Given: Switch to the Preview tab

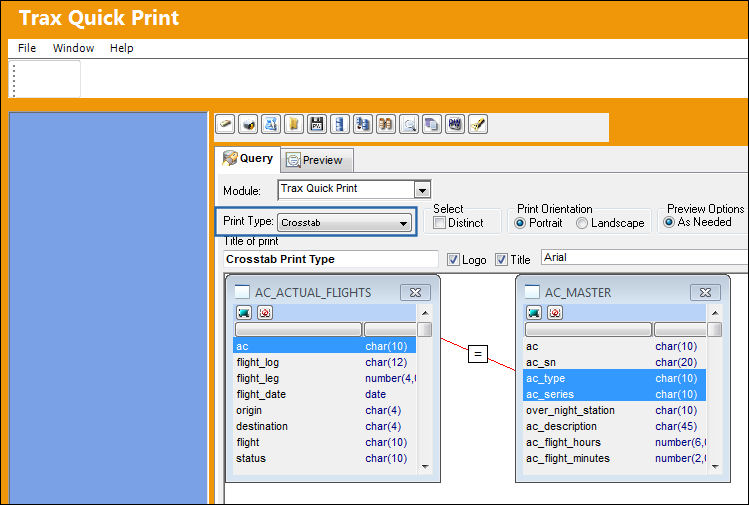Looking at the screenshot, I should (317, 160).
